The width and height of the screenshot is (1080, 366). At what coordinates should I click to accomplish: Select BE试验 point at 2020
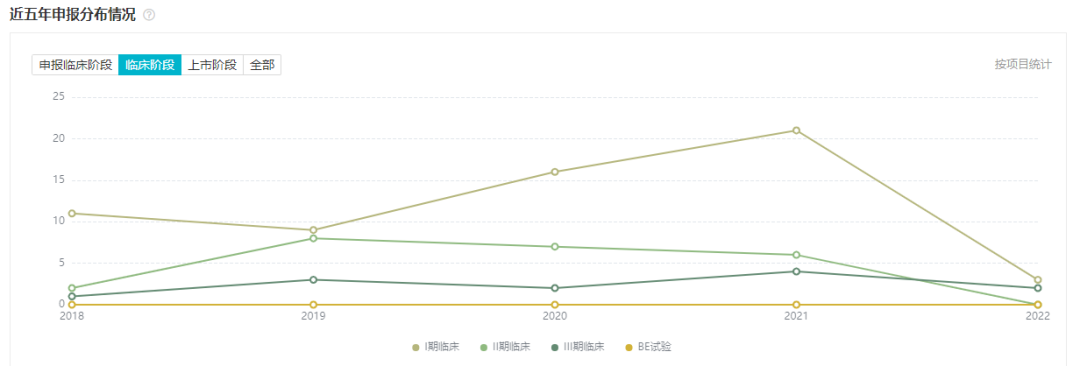(554, 305)
